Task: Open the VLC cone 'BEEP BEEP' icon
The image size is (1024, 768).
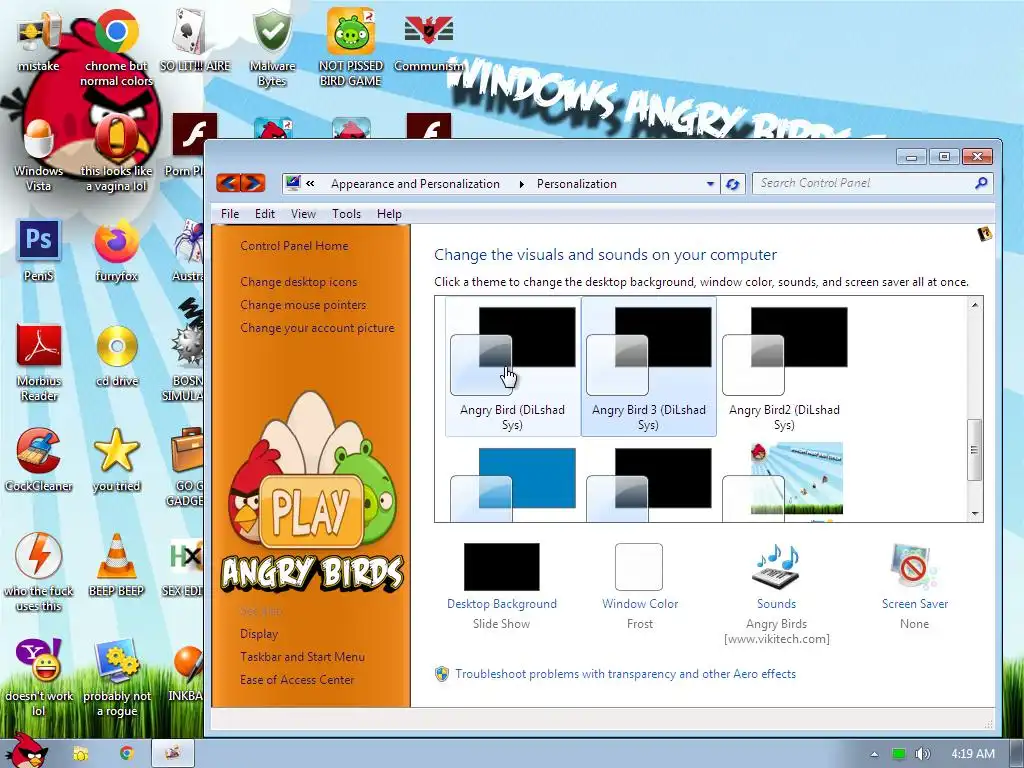Action: coord(116,566)
